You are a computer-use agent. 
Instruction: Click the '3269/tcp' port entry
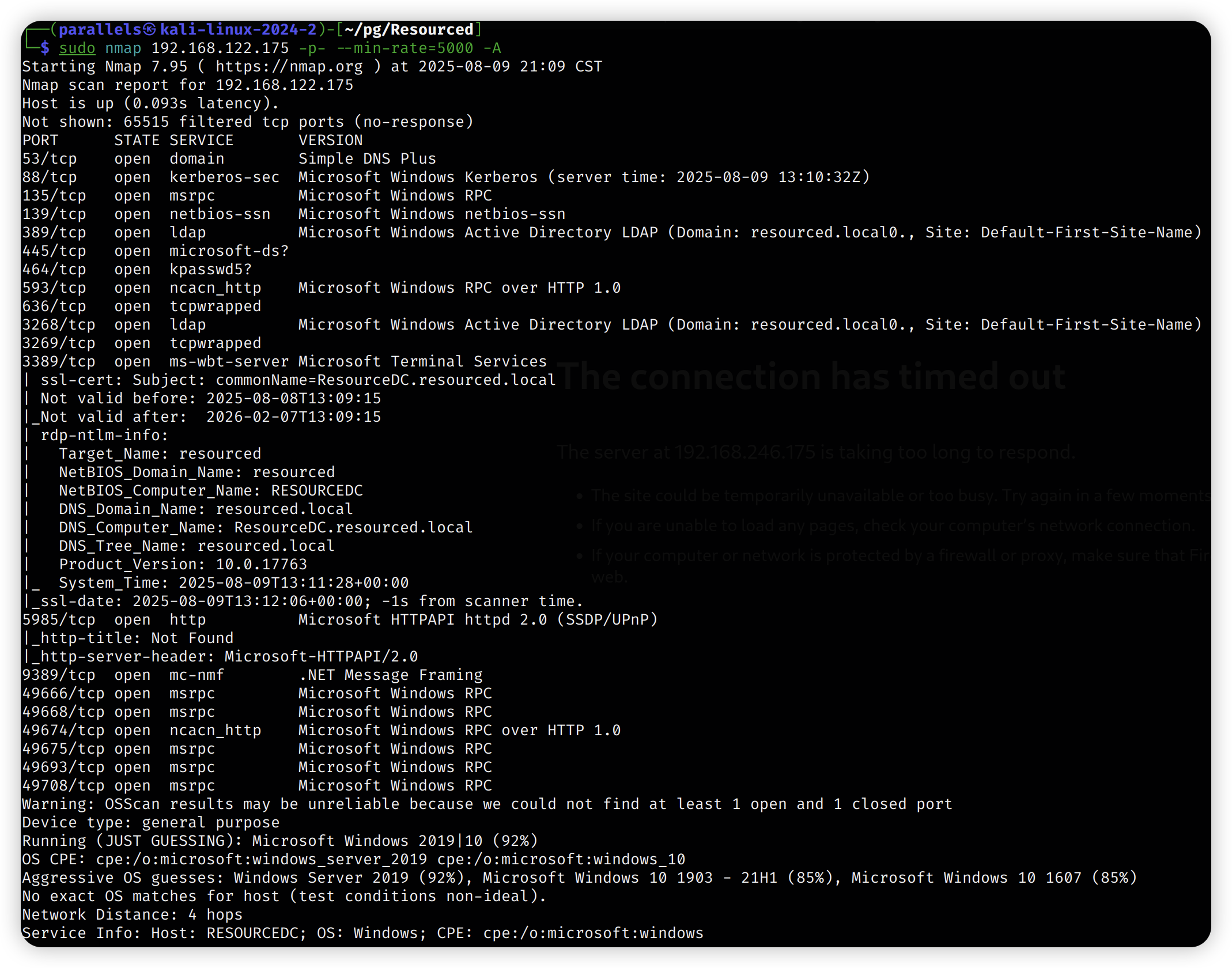tap(59, 343)
